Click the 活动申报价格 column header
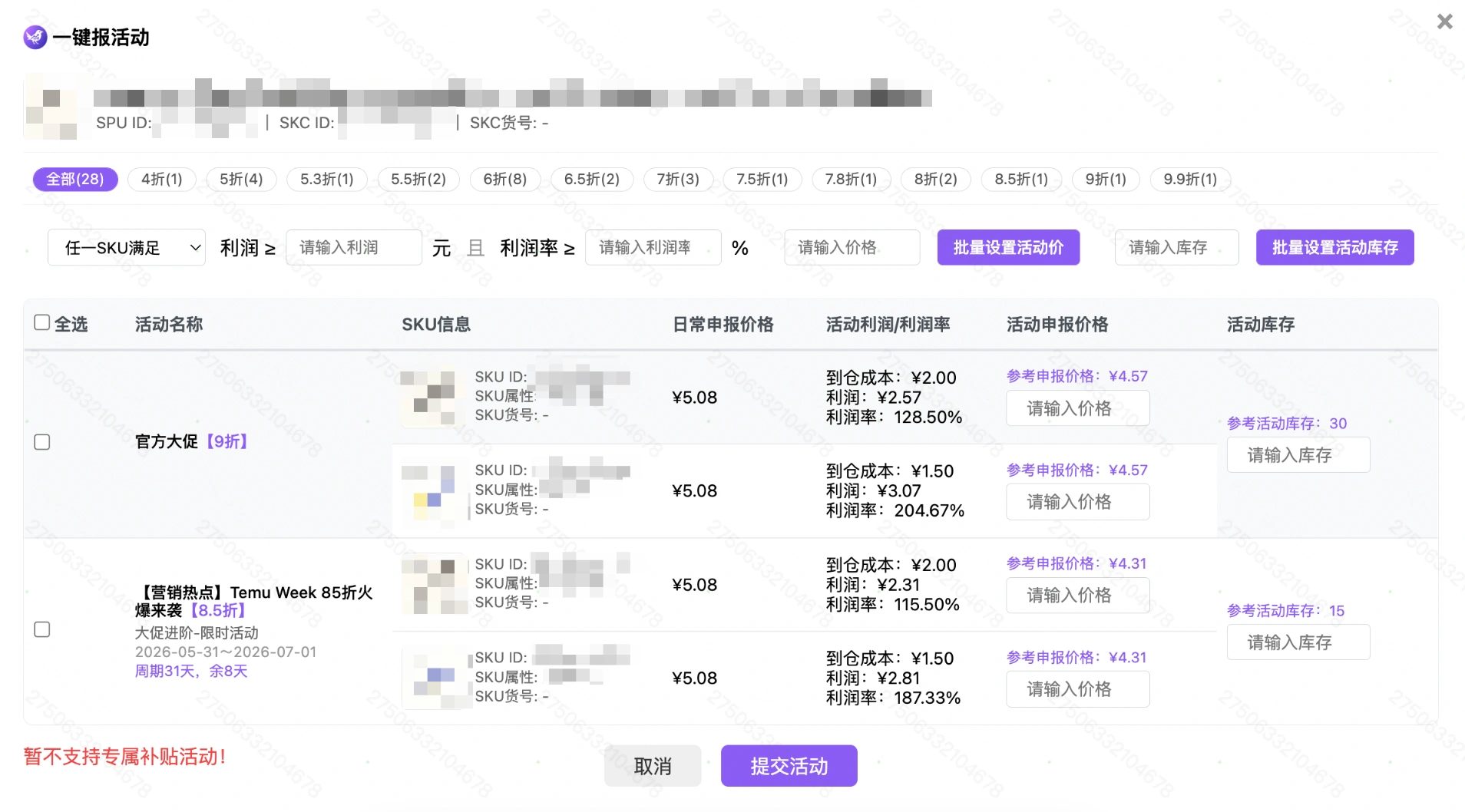 click(x=1057, y=325)
